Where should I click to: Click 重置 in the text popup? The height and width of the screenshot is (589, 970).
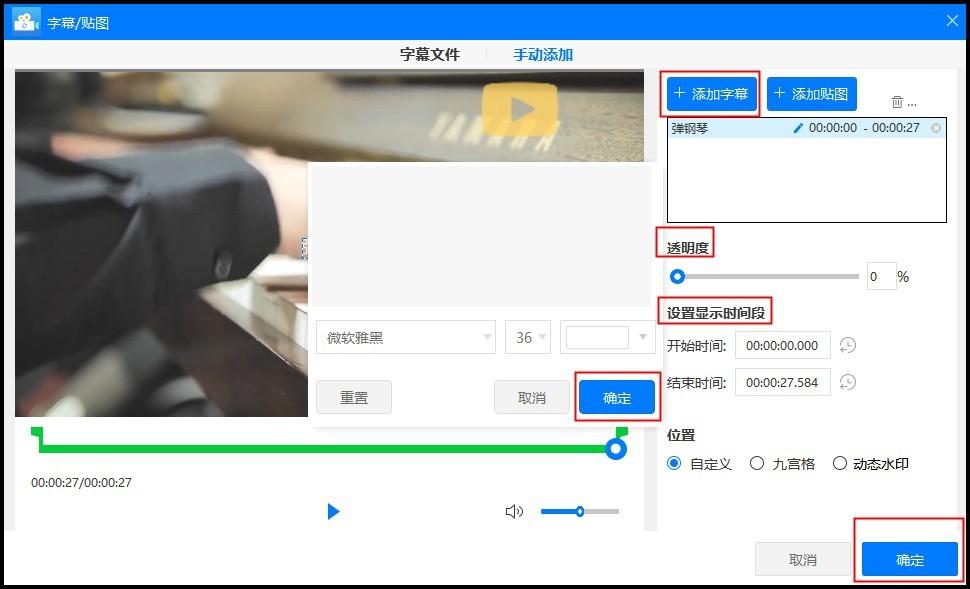click(x=354, y=397)
